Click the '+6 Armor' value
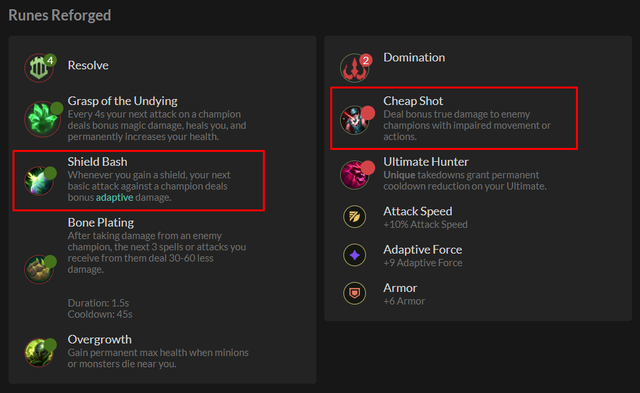This screenshot has width=640, height=393. click(404, 301)
